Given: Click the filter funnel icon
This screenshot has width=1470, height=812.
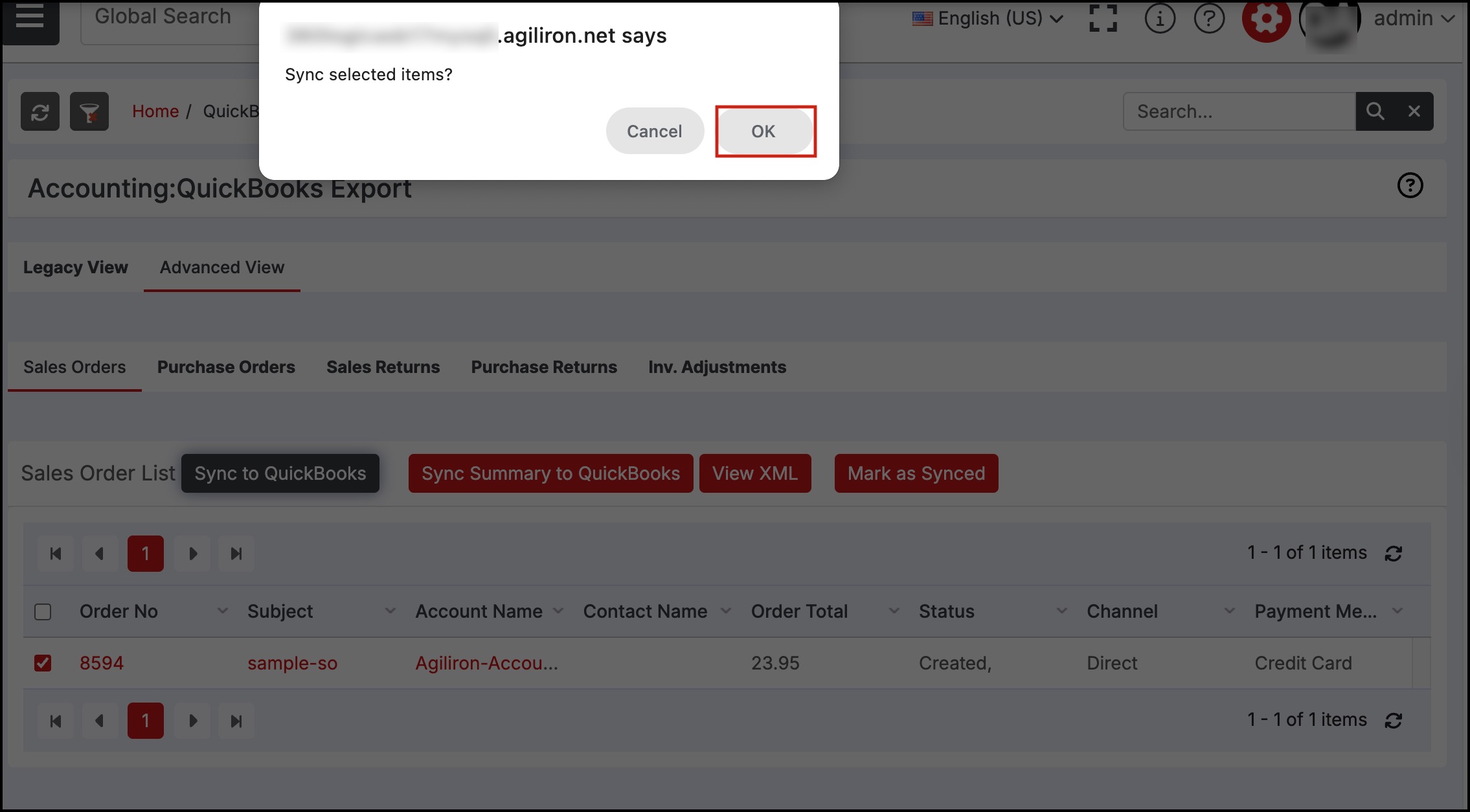Looking at the screenshot, I should 89,112.
